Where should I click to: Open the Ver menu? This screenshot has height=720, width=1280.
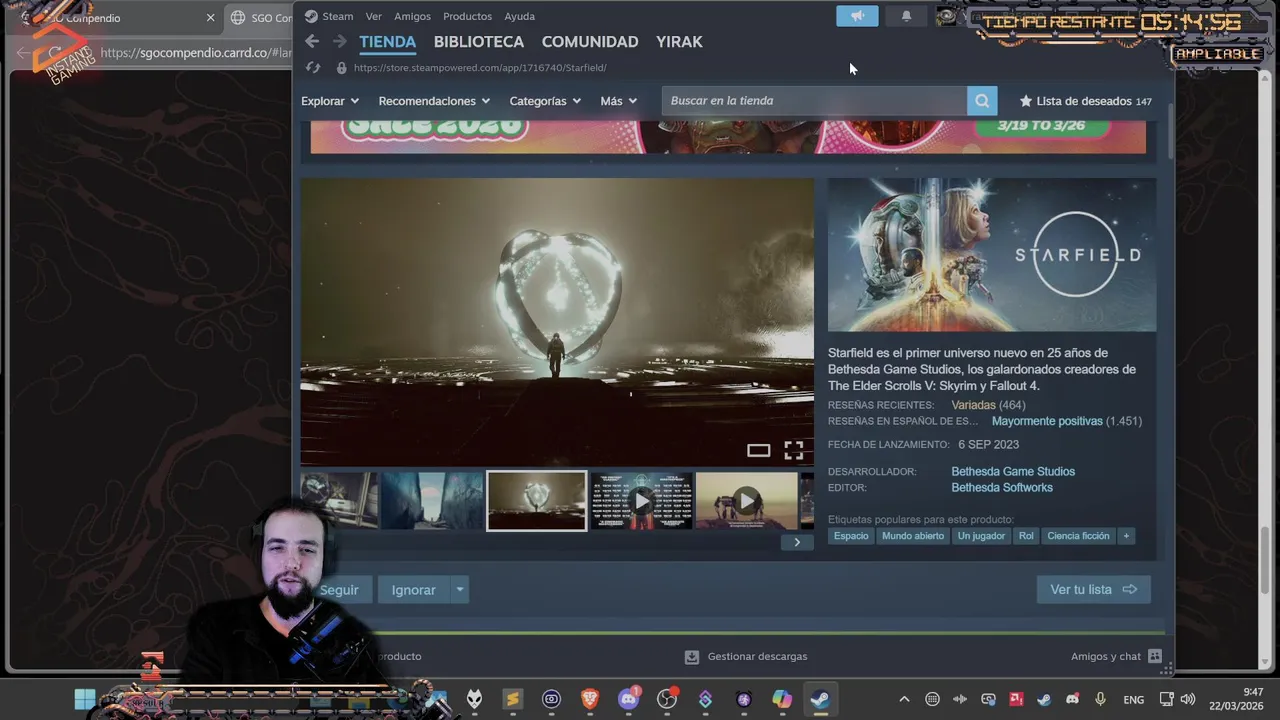click(373, 16)
